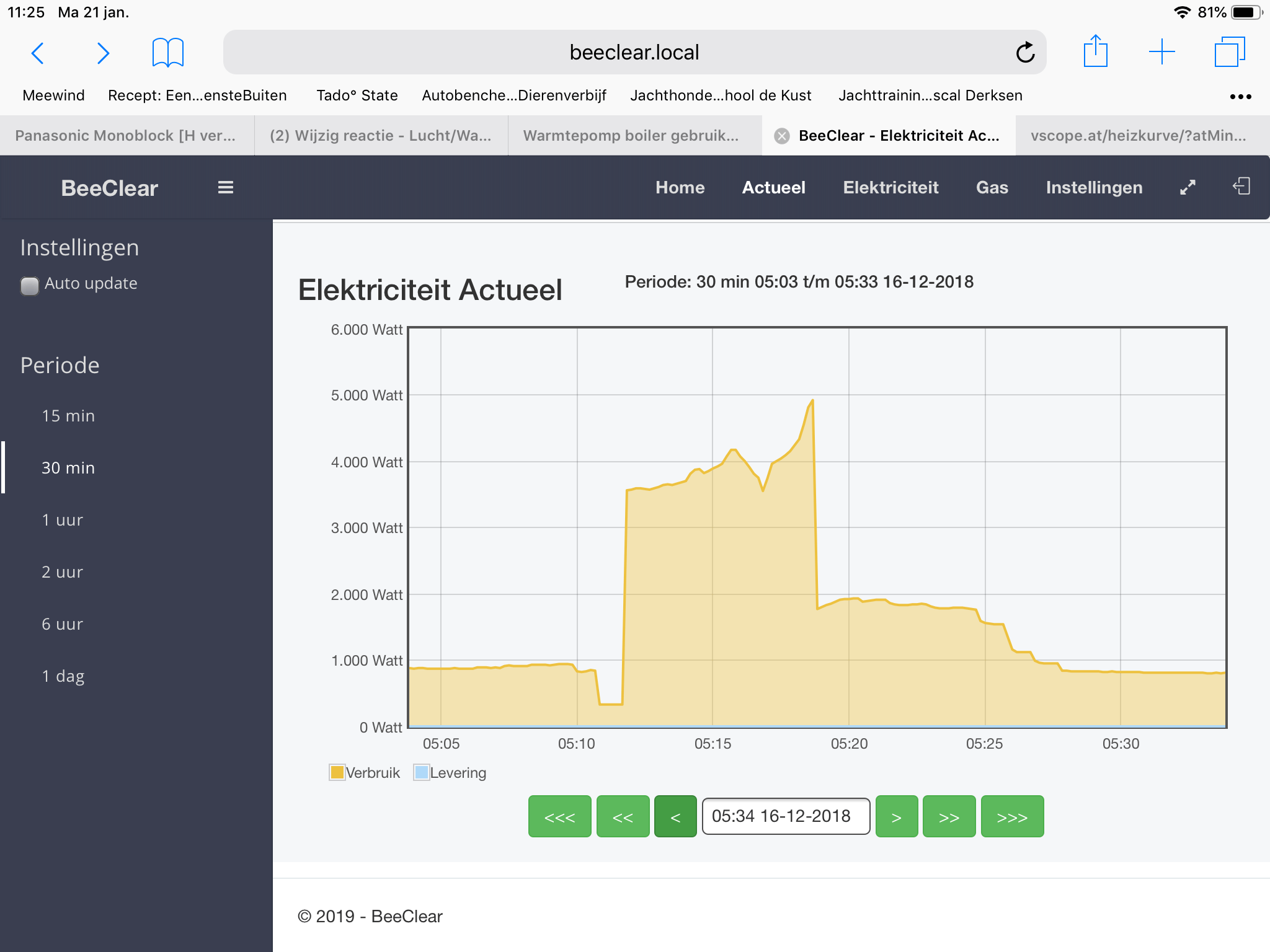1270x952 pixels.
Task: Open the Elektriciteit menu item
Action: [890, 187]
